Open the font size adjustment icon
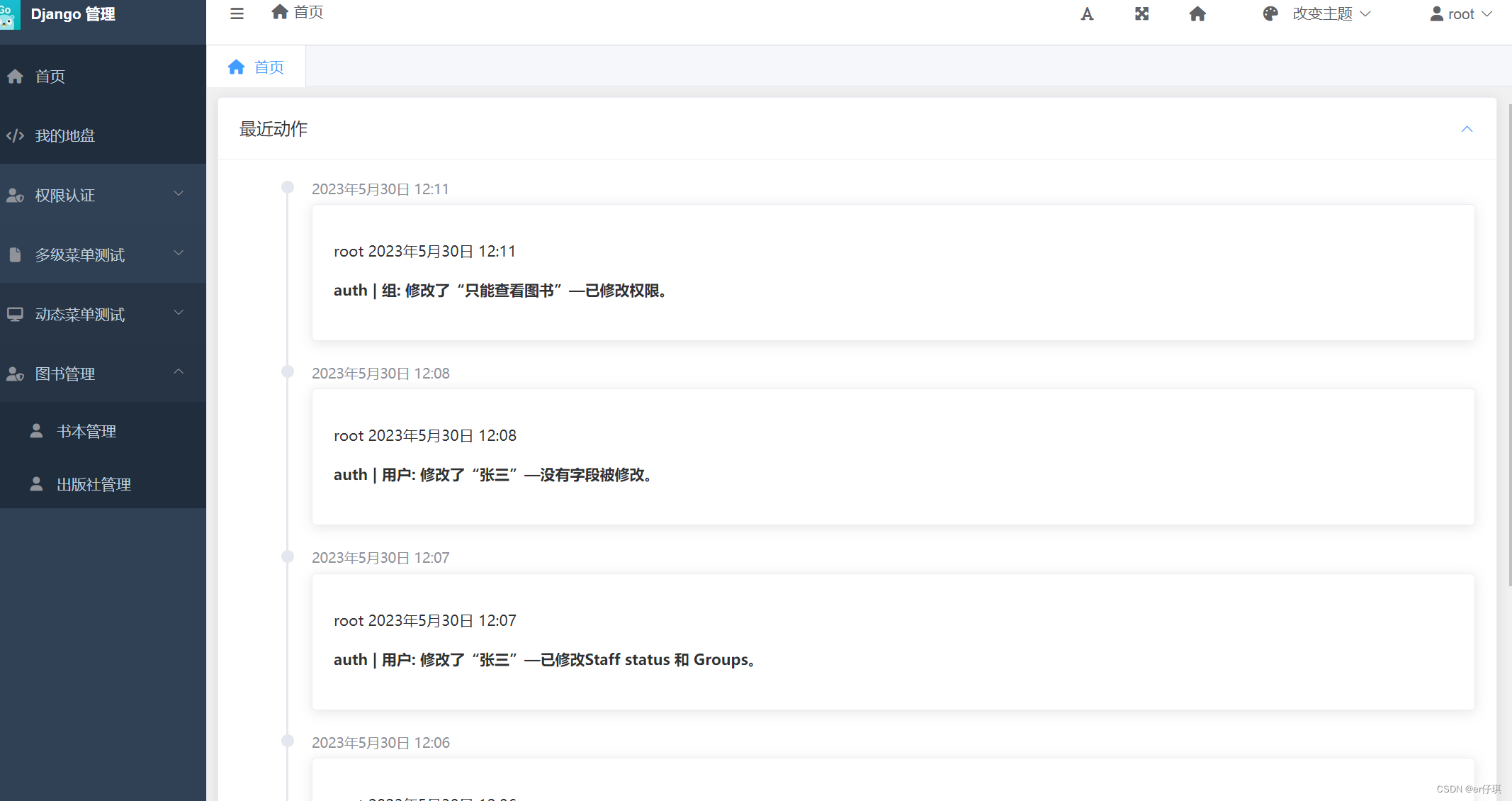 click(x=1088, y=13)
